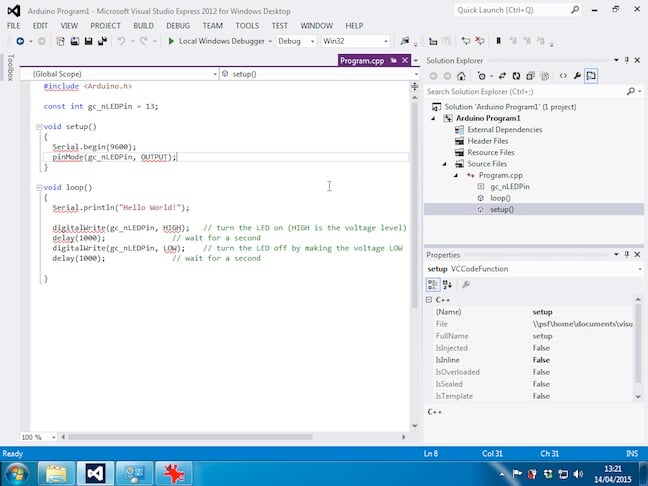
Task: Click Categorized view icon in Properties
Action: pos(433,284)
